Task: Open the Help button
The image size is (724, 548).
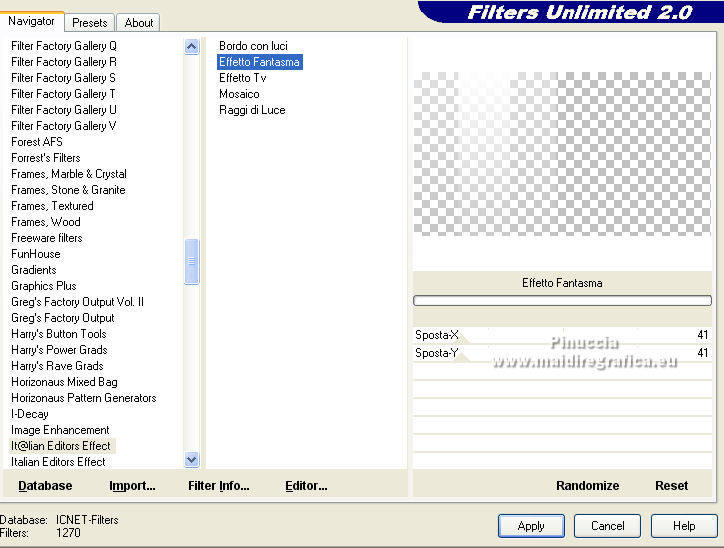Action: 684,526
